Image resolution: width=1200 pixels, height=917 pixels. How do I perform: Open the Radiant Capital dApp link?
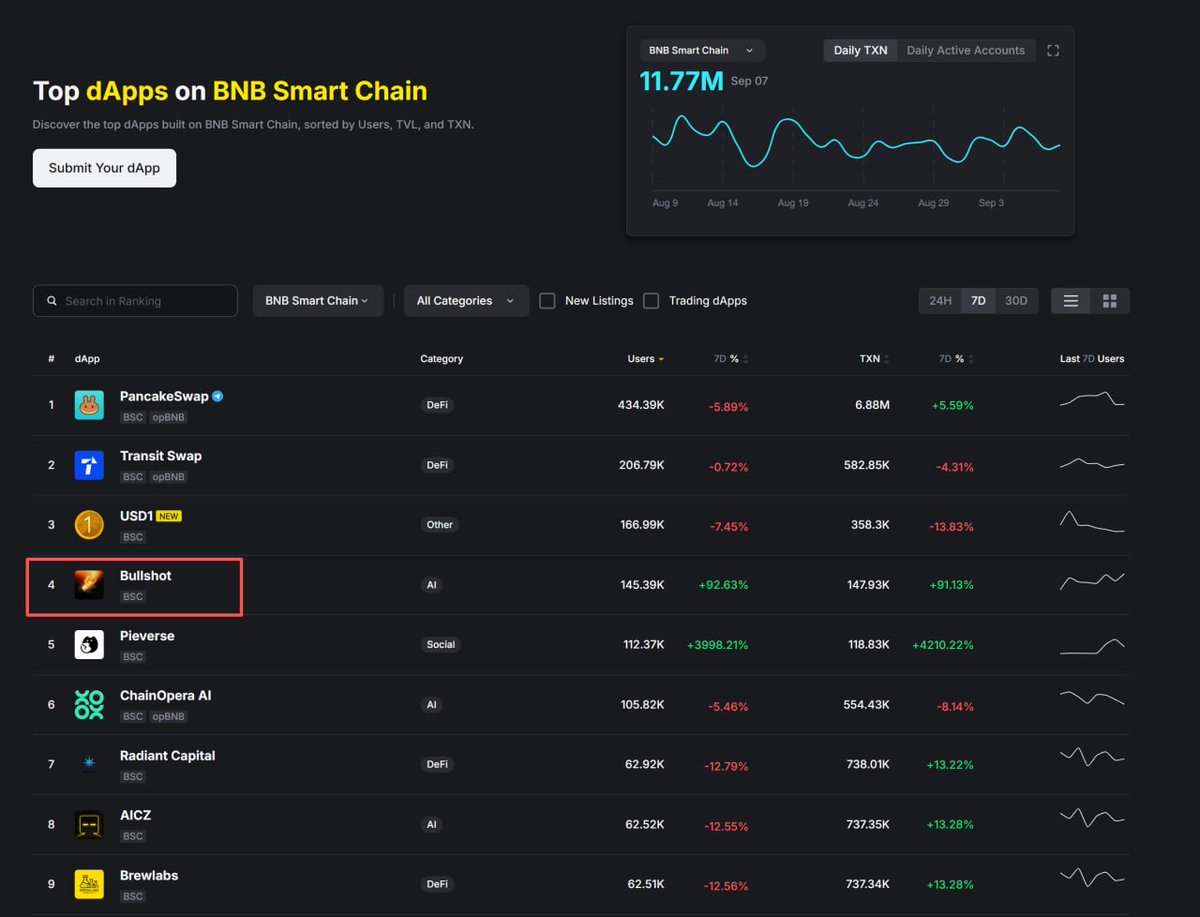[x=167, y=756]
